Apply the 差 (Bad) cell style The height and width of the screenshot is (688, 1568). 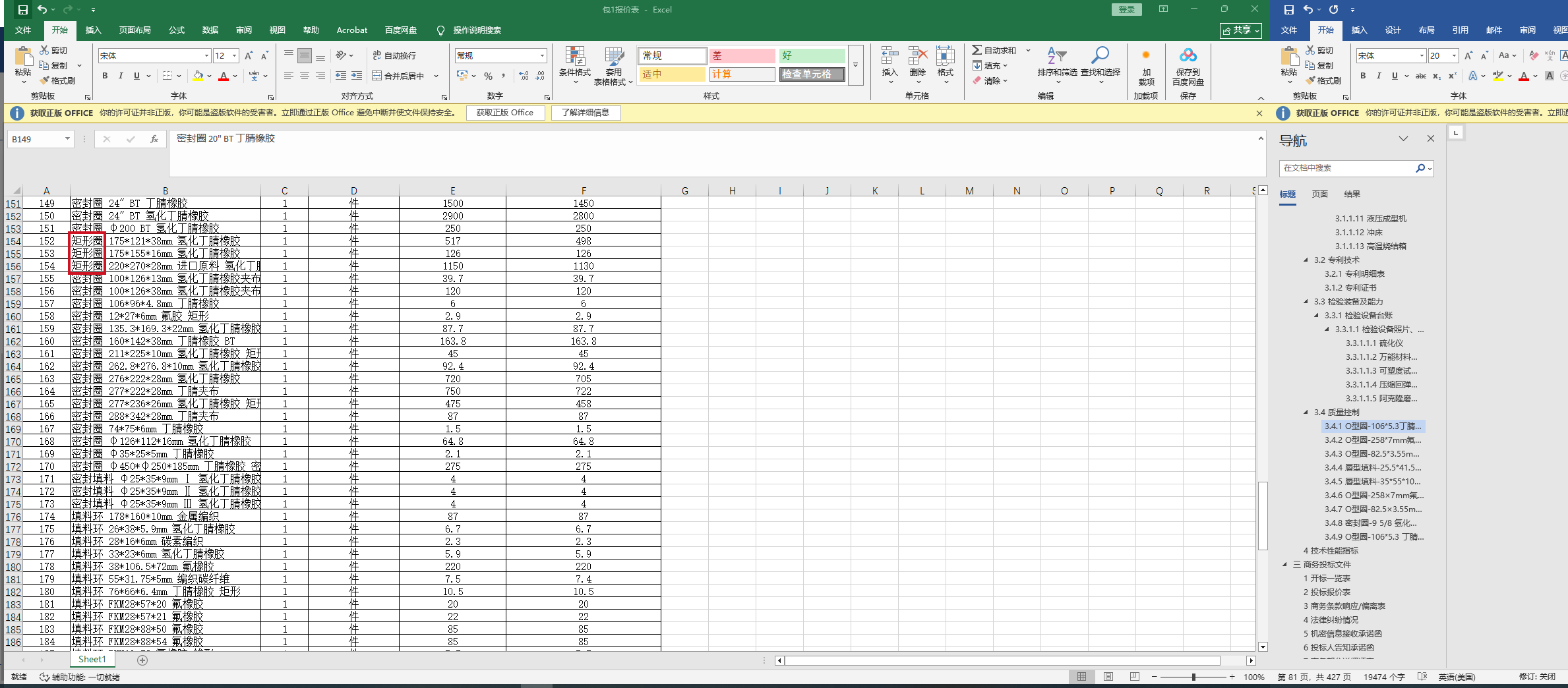coord(742,56)
